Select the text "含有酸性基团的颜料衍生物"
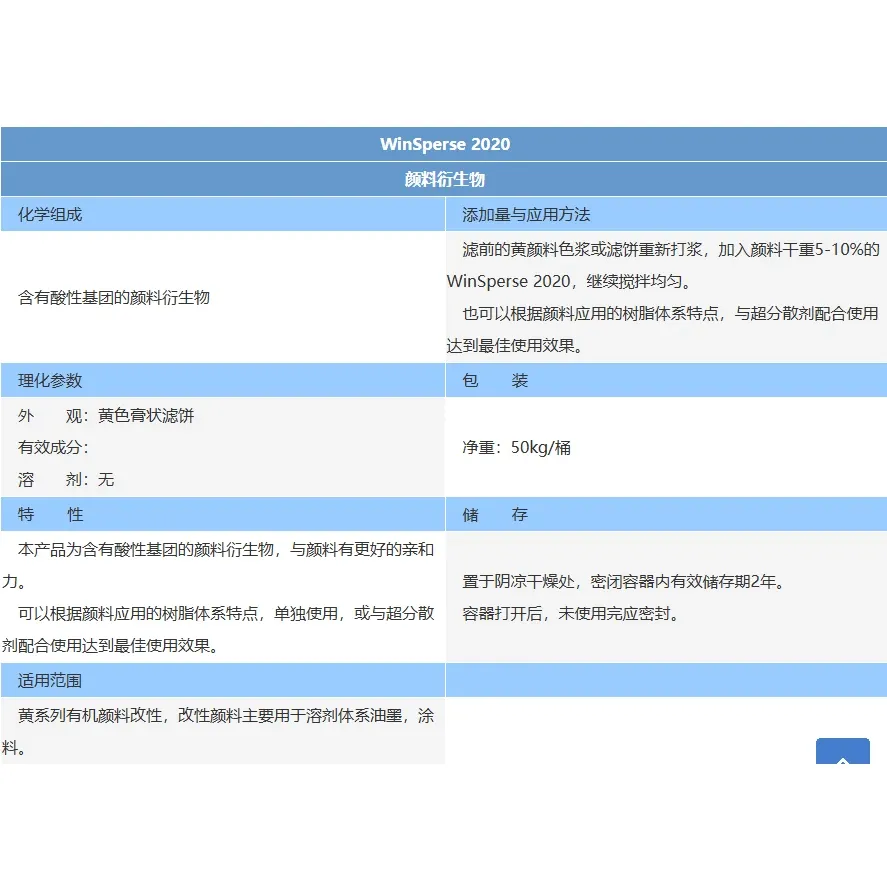This screenshot has height=887, width=887. pyautogui.click(x=114, y=298)
